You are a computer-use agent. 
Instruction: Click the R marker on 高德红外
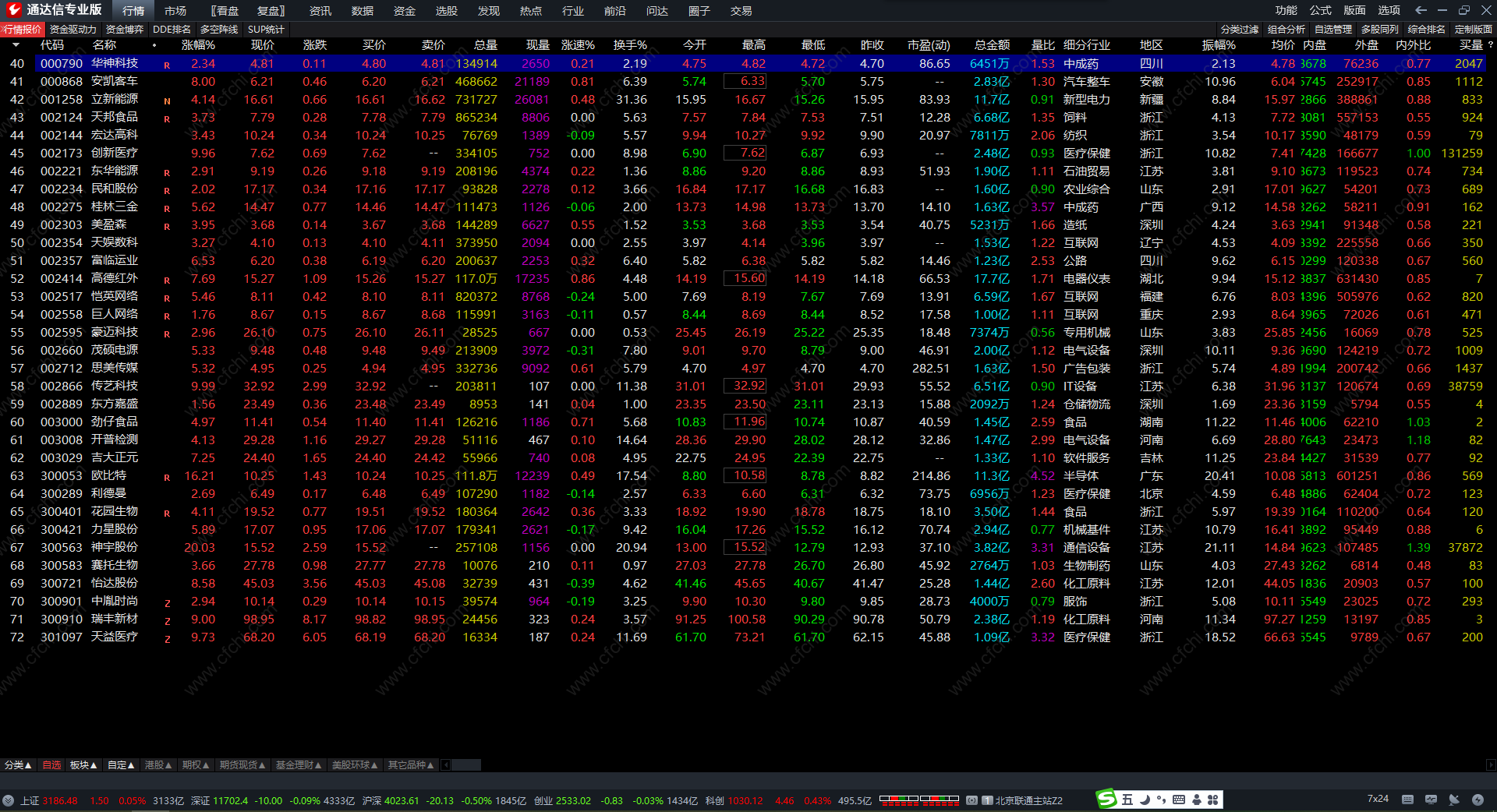(x=167, y=281)
